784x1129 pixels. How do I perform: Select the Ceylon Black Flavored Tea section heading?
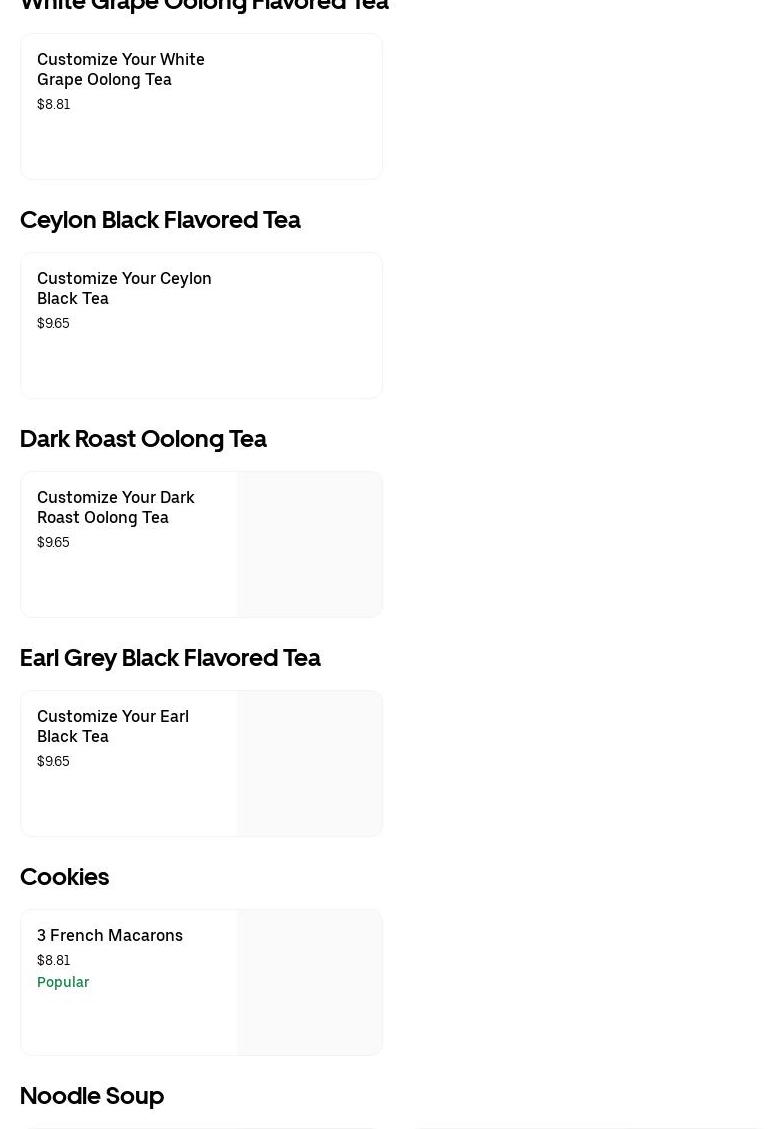click(x=160, y=220)
